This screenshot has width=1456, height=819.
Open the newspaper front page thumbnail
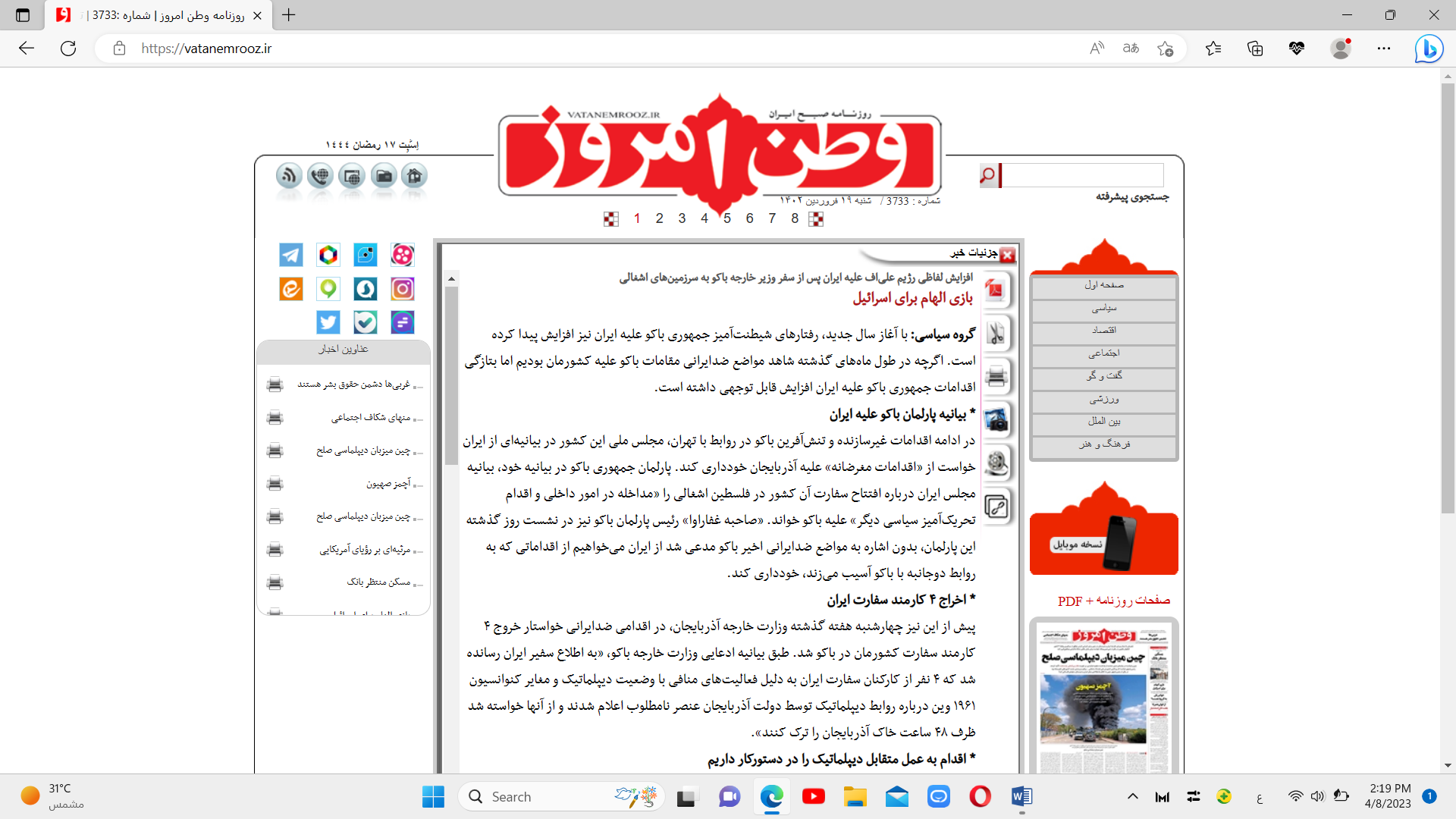pos(1103,698)
